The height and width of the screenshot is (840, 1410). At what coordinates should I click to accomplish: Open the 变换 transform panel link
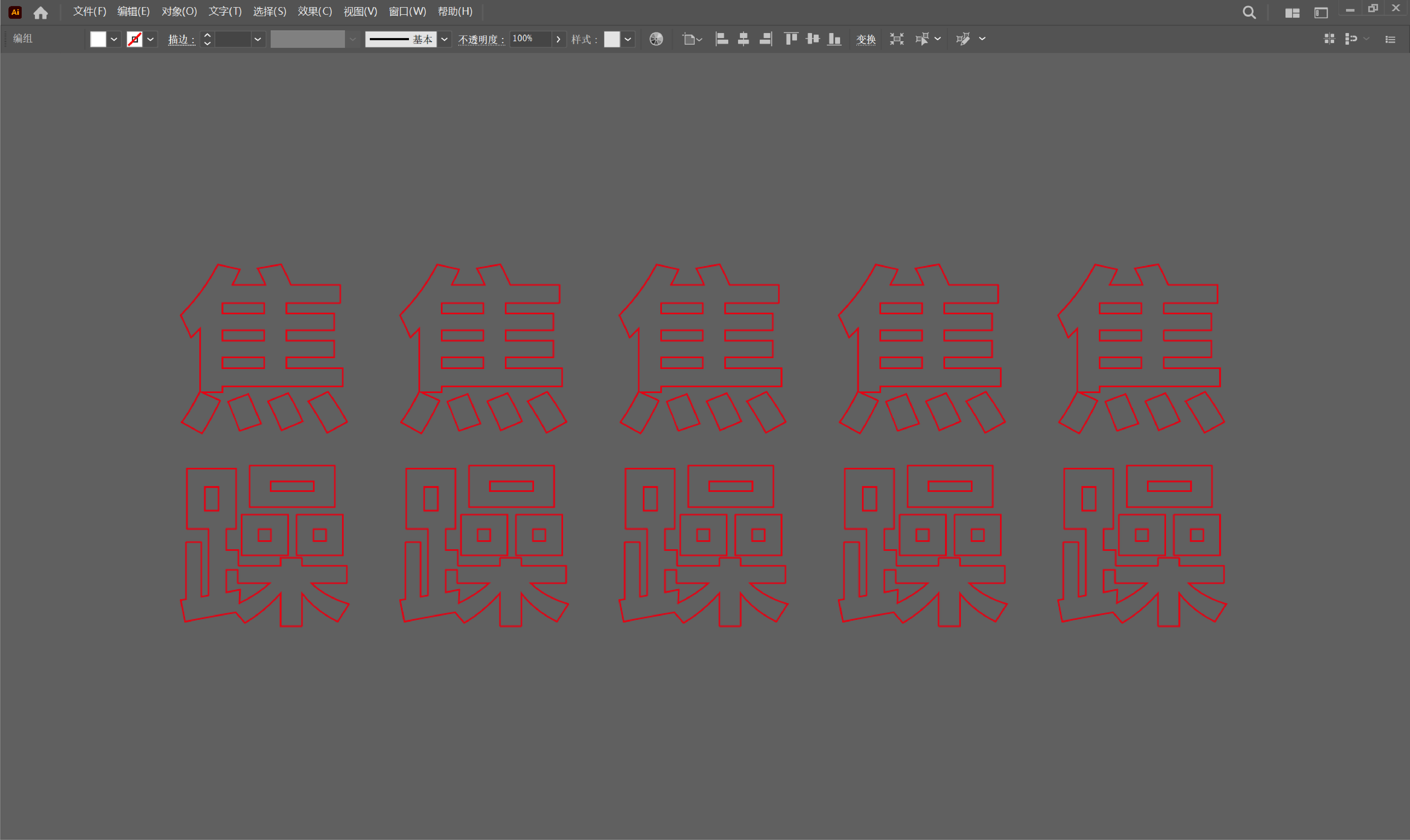pos(866,40)
